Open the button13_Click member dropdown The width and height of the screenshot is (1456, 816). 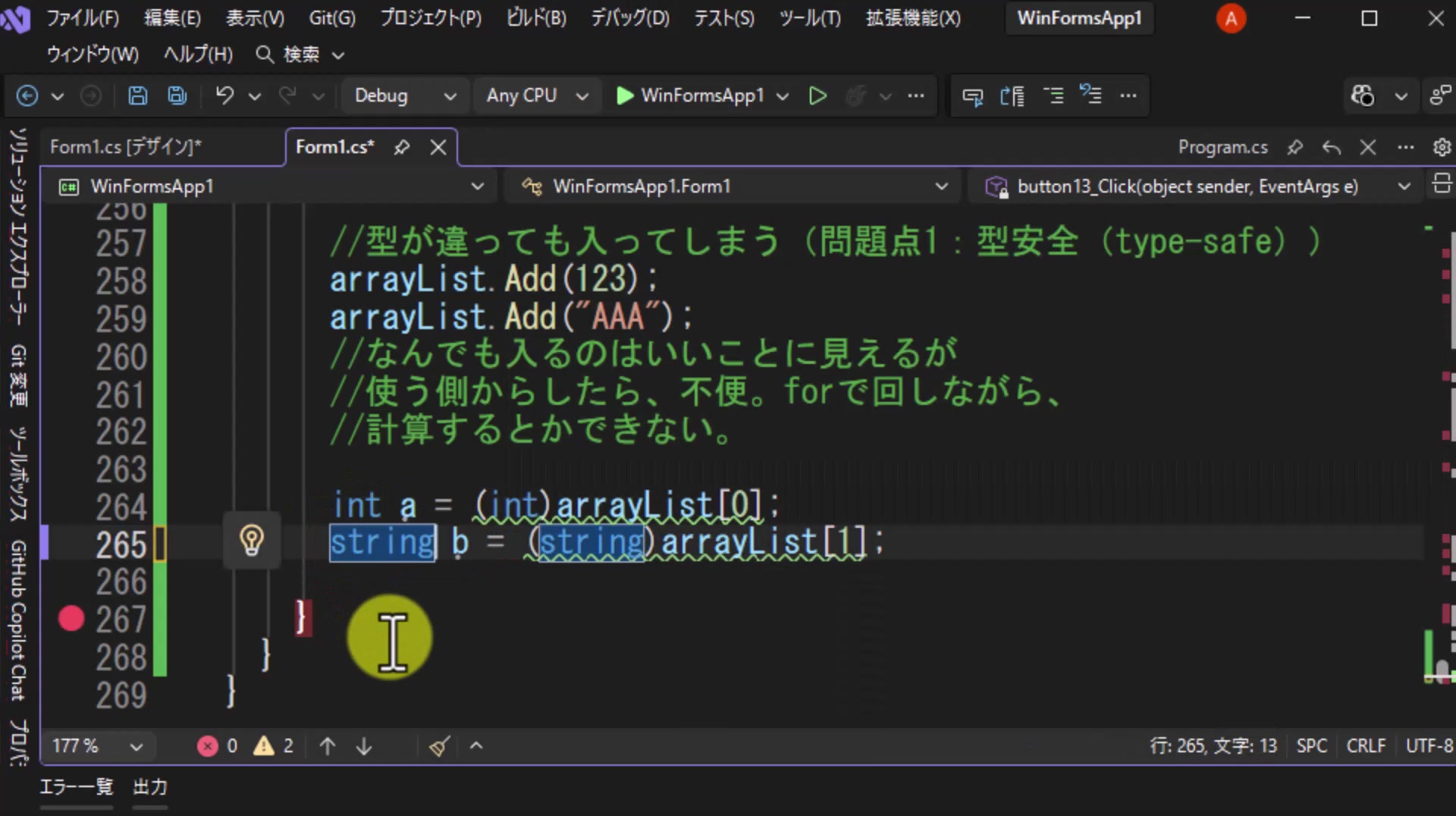click(x=1197, y=187)
